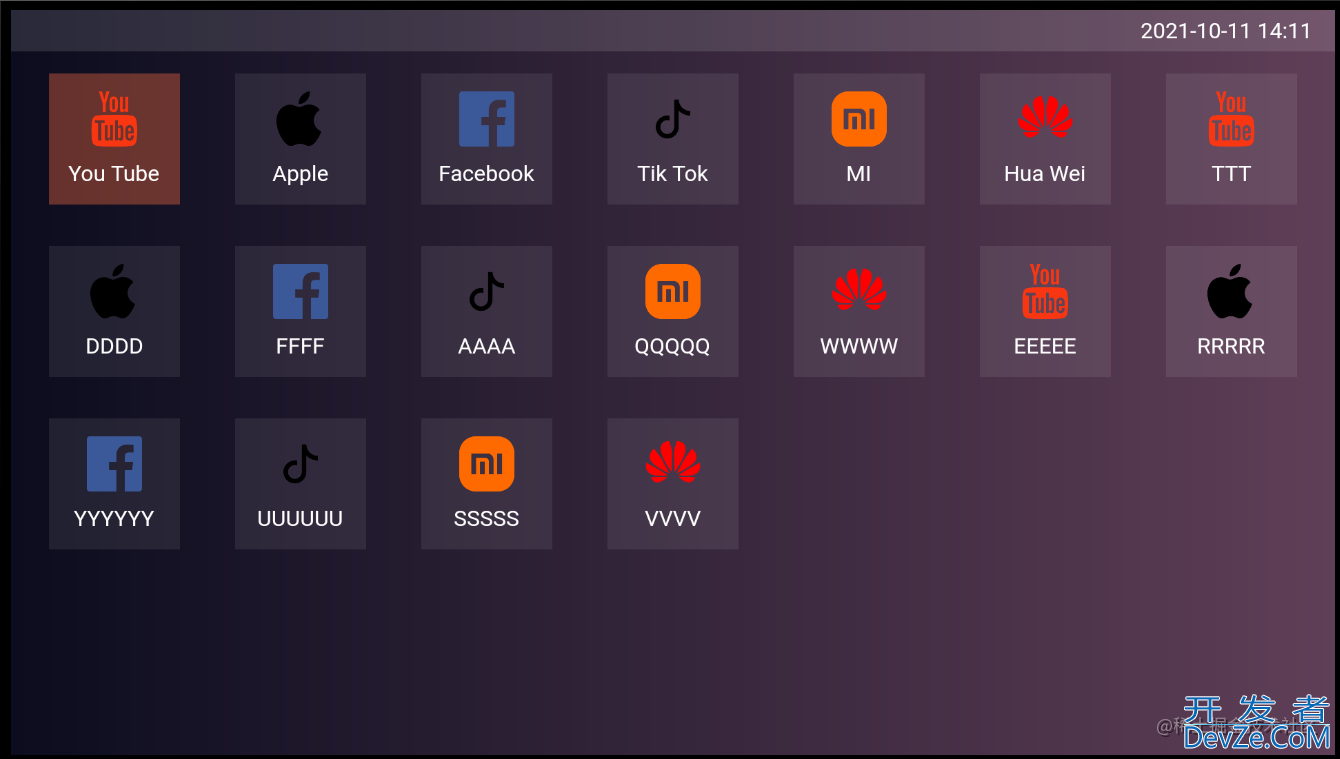Open the QQQQQ Xiaomi tile
Viewport: 1340px width, 759px height.
673,312
